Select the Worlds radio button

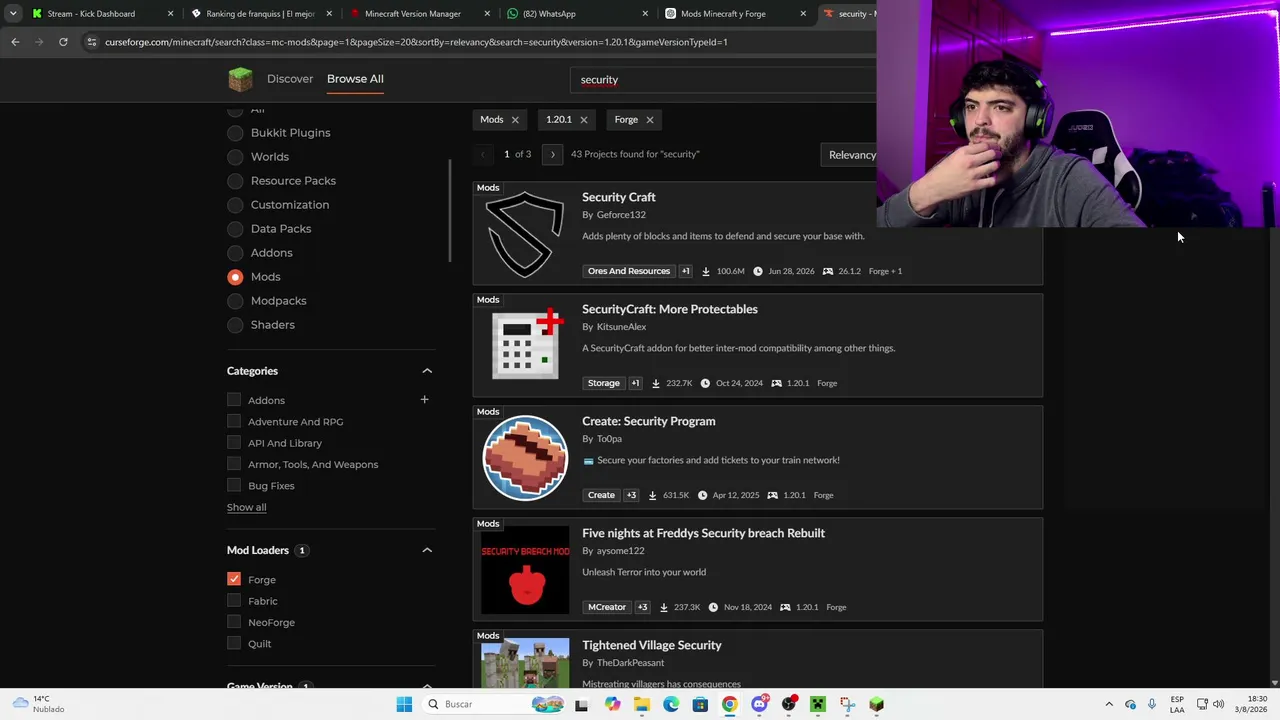[x=235, y=157]
